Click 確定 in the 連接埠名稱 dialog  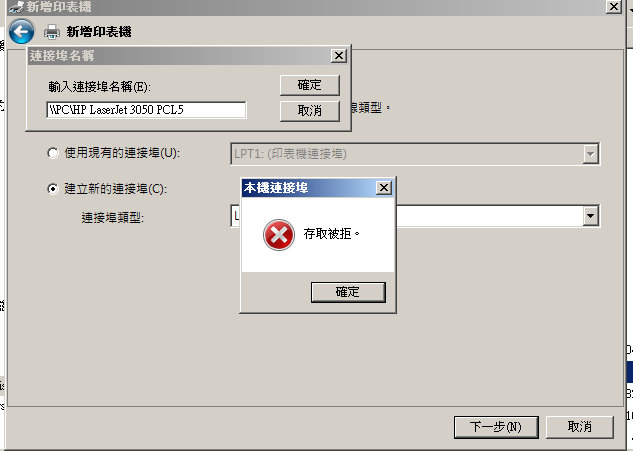pyautogui.click(x=310, y=85)
